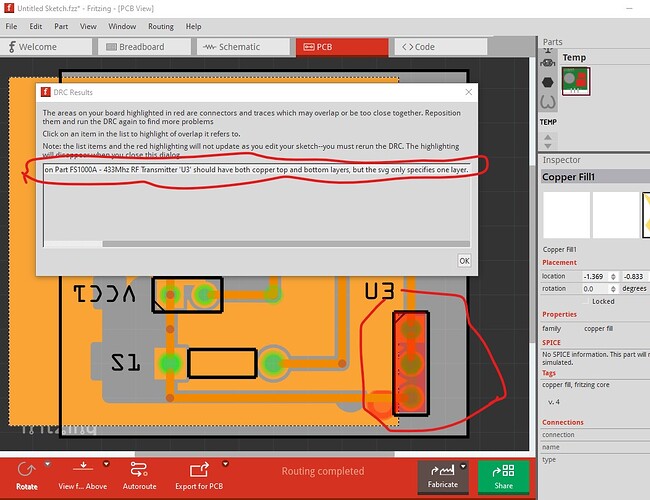Image resolution: width=650 pixels, height=500 pixels.
Task: Click Copper Fill1 title in Inspector
Action: coord(568,177)
